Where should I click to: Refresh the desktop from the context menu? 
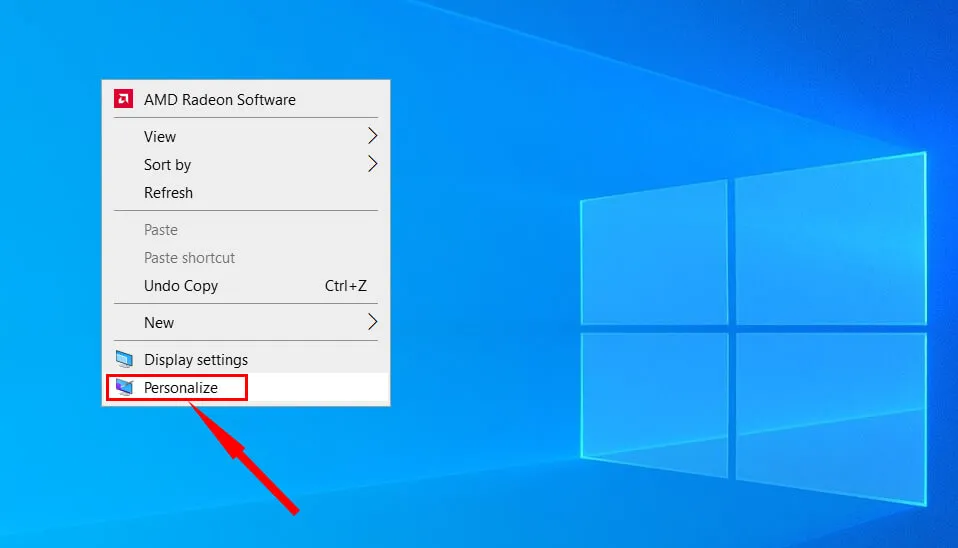click(168, 193)
